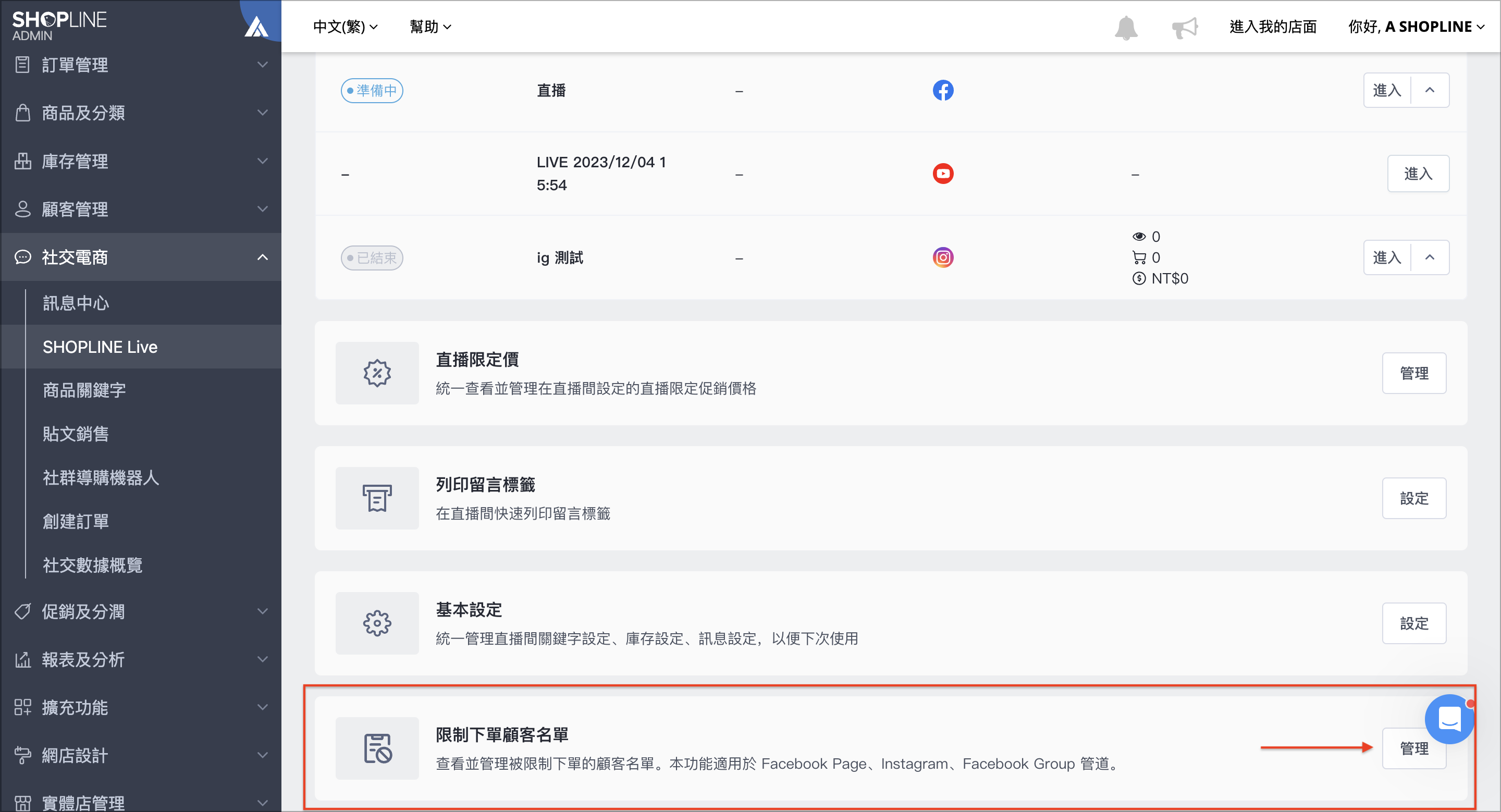Click 管理 for 限制下單顧客名單
The height and width of the screenshot is (812, 1501).
[1413, 748]
